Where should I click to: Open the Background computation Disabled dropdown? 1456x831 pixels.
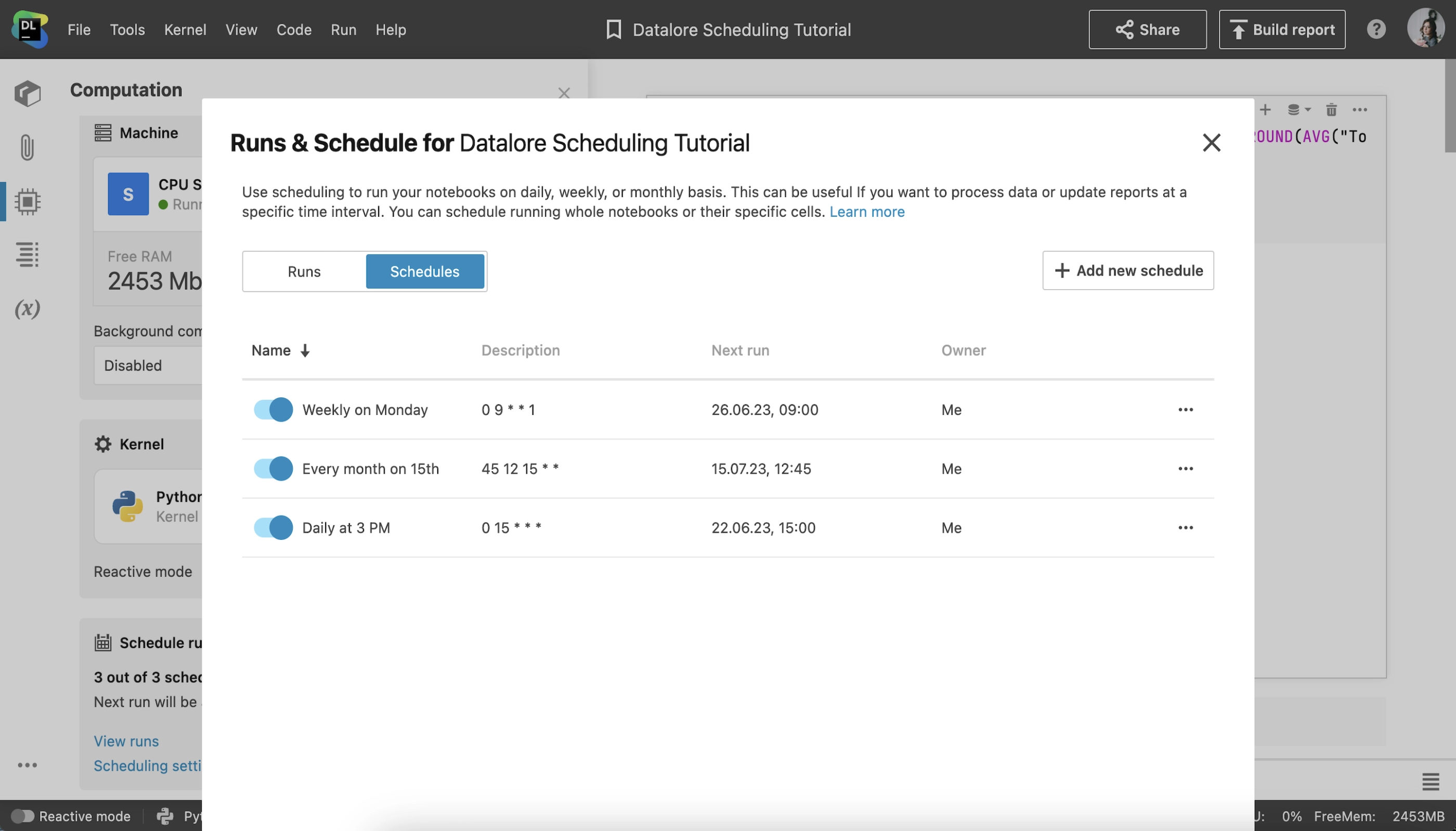point(148,365)
